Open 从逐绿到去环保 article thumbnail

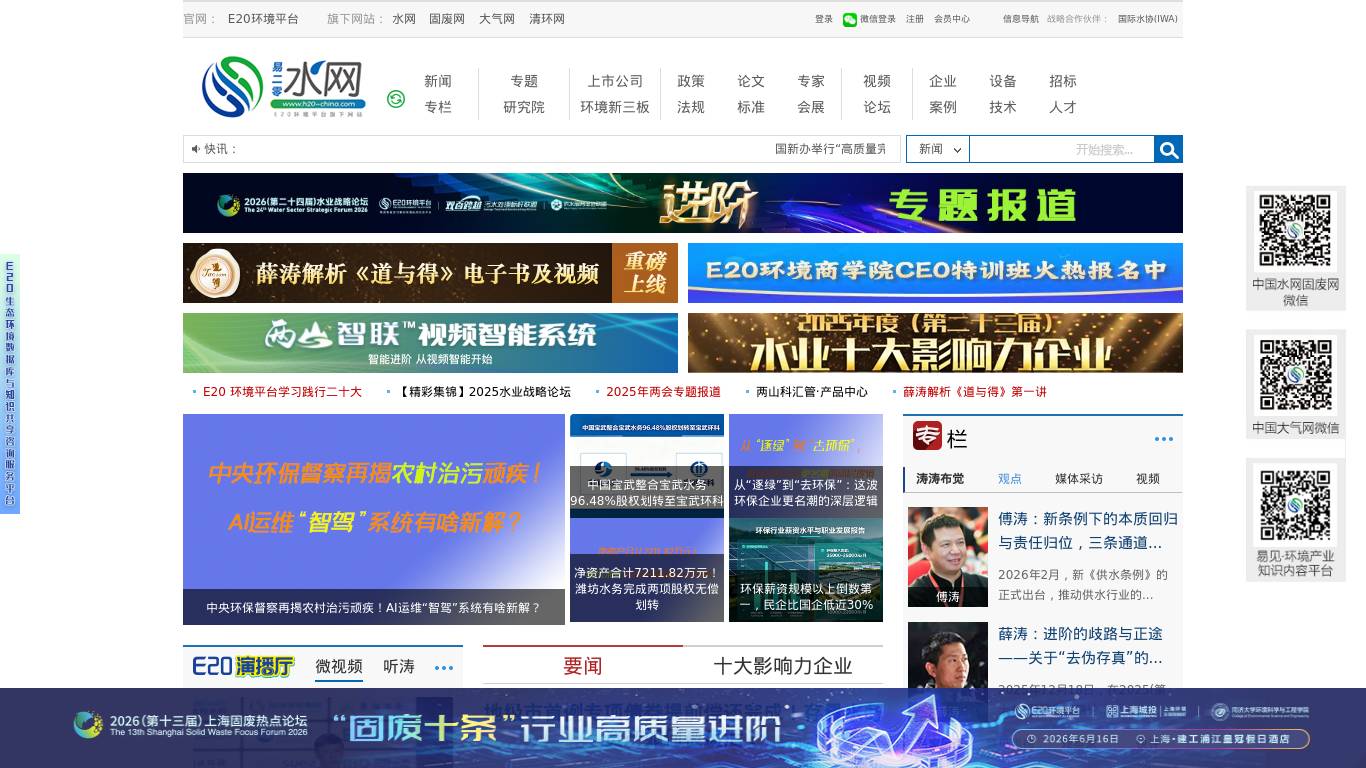pyautogui.click(x=806, y=466)
